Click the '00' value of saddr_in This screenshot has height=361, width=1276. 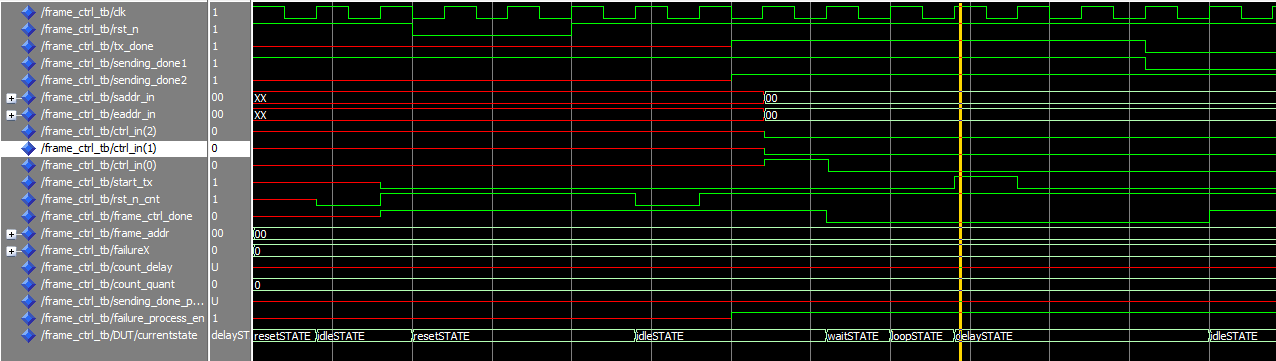click(218, 98)
